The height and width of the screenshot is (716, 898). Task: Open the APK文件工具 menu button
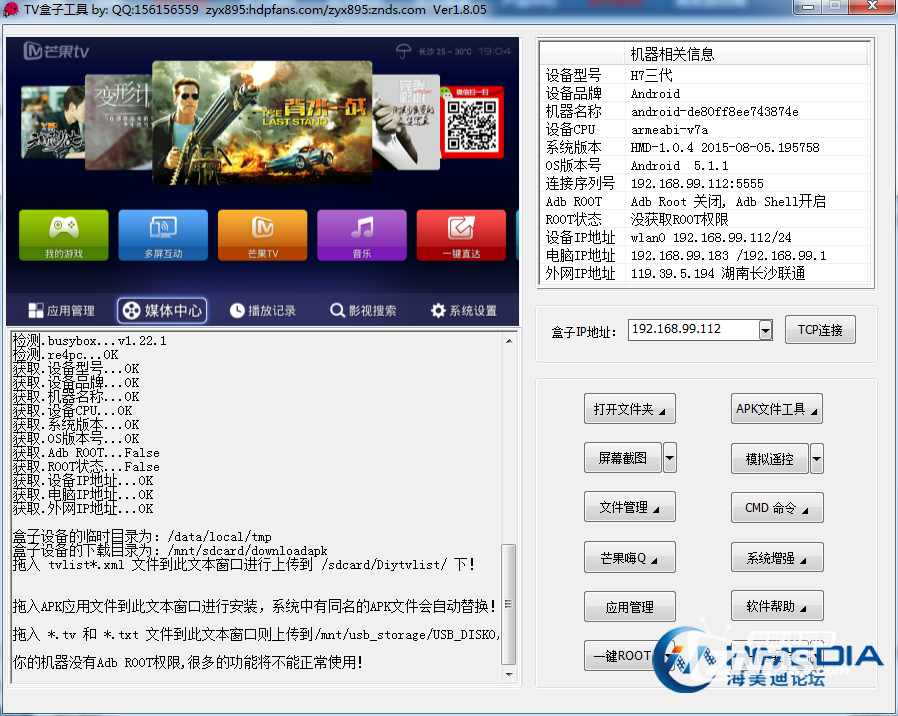coord(777,409)
